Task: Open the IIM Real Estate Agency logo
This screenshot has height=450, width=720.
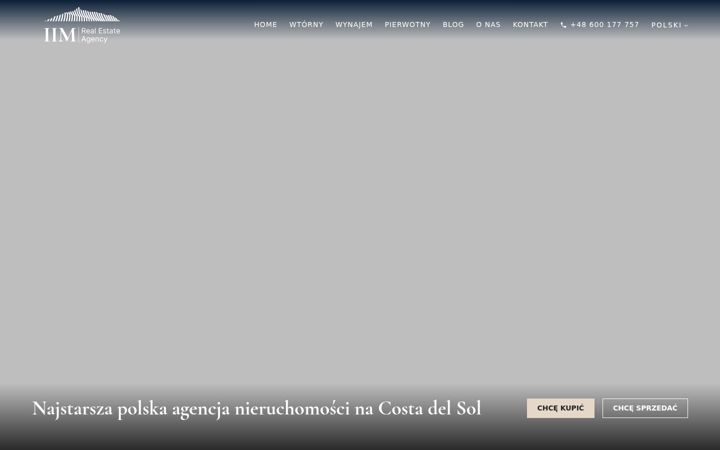Action: (x=82, y=25)
